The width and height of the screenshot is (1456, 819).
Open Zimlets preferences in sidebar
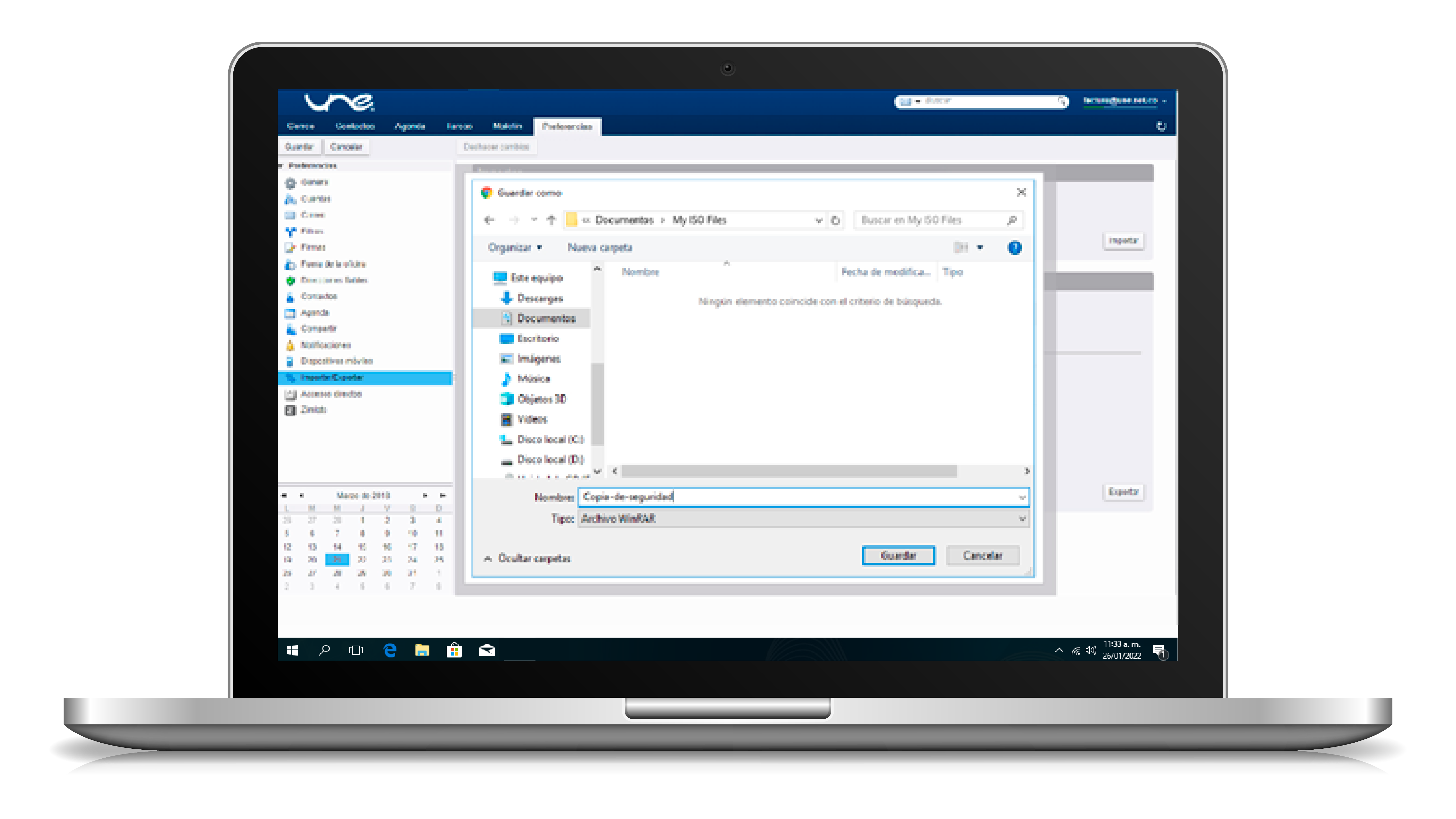pos(306,410)
